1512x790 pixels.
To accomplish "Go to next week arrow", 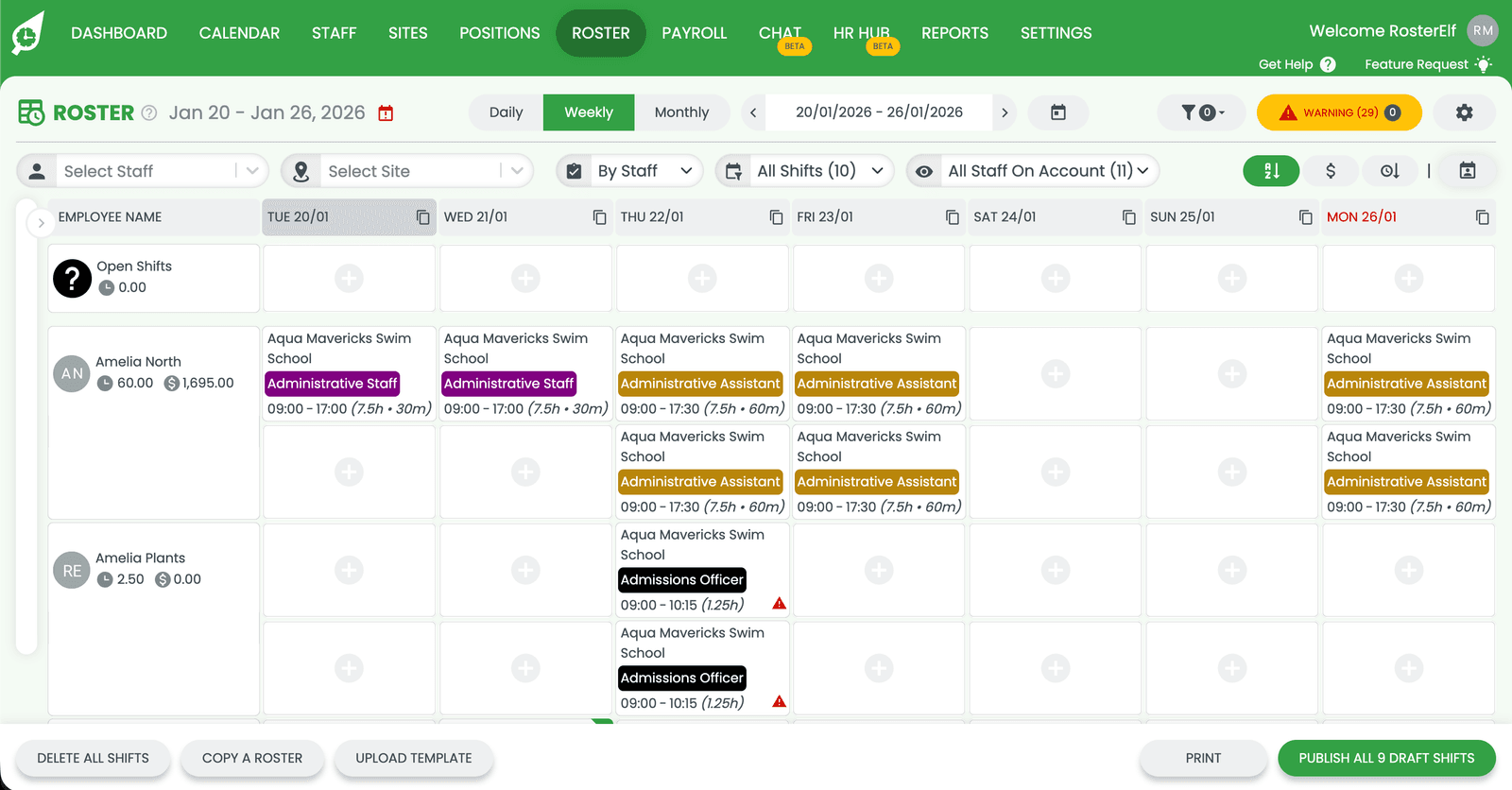I will [x=1005, y=112].
